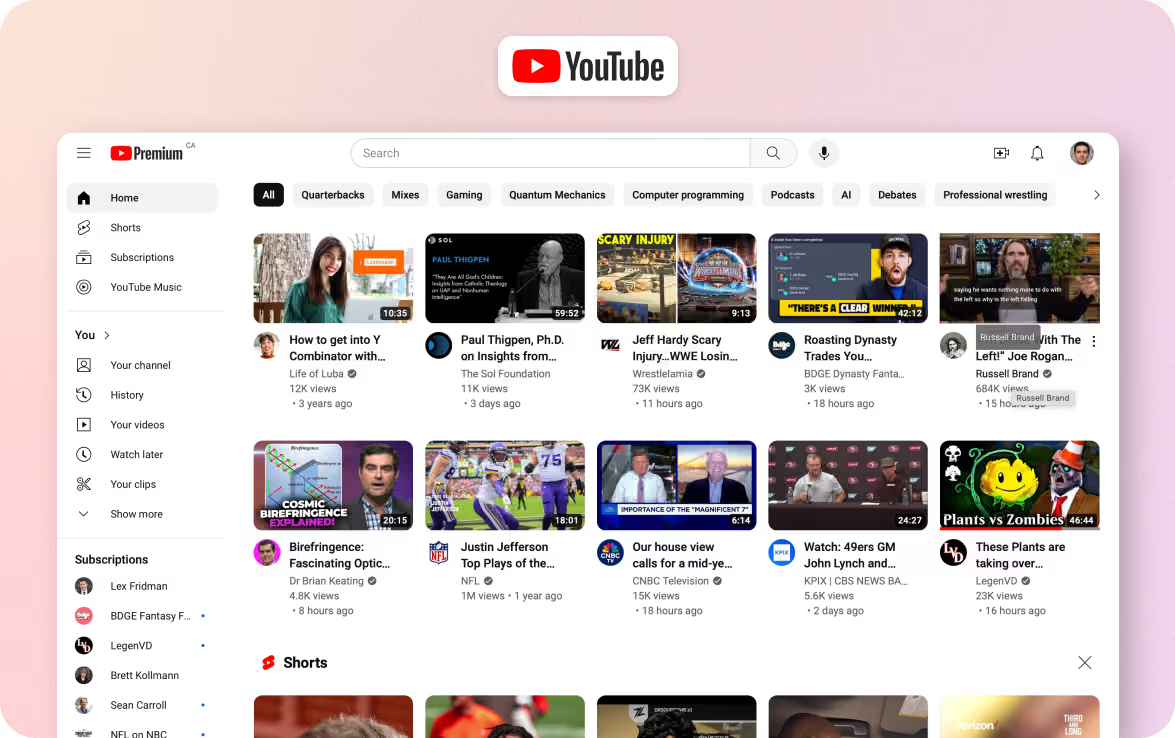Open more options for Russell Brand video
Screen dimensions: 1175x738
pos(1094,341)
